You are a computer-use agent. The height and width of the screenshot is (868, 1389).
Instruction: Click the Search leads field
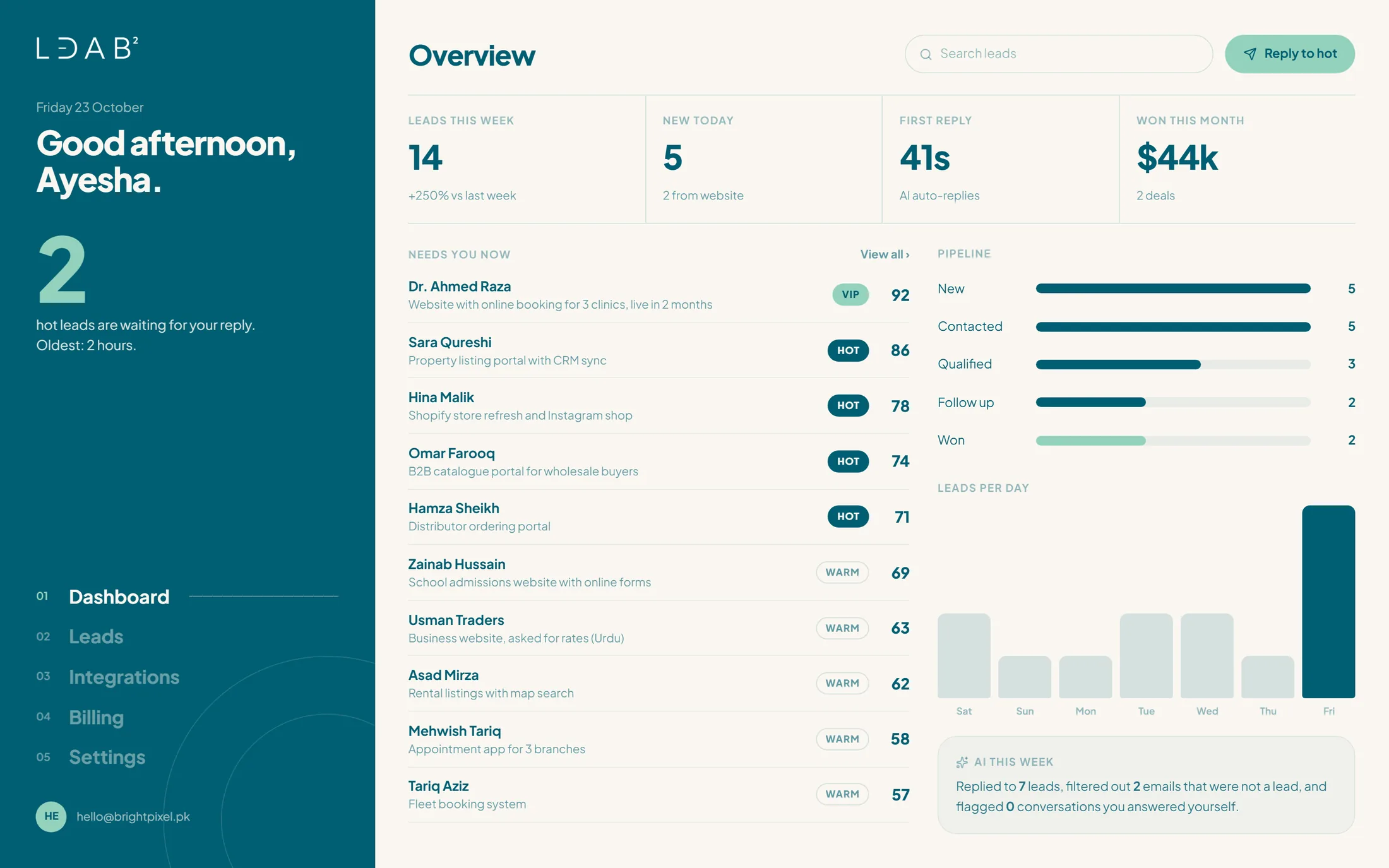pyautogui.click(x=1059, y=54)
